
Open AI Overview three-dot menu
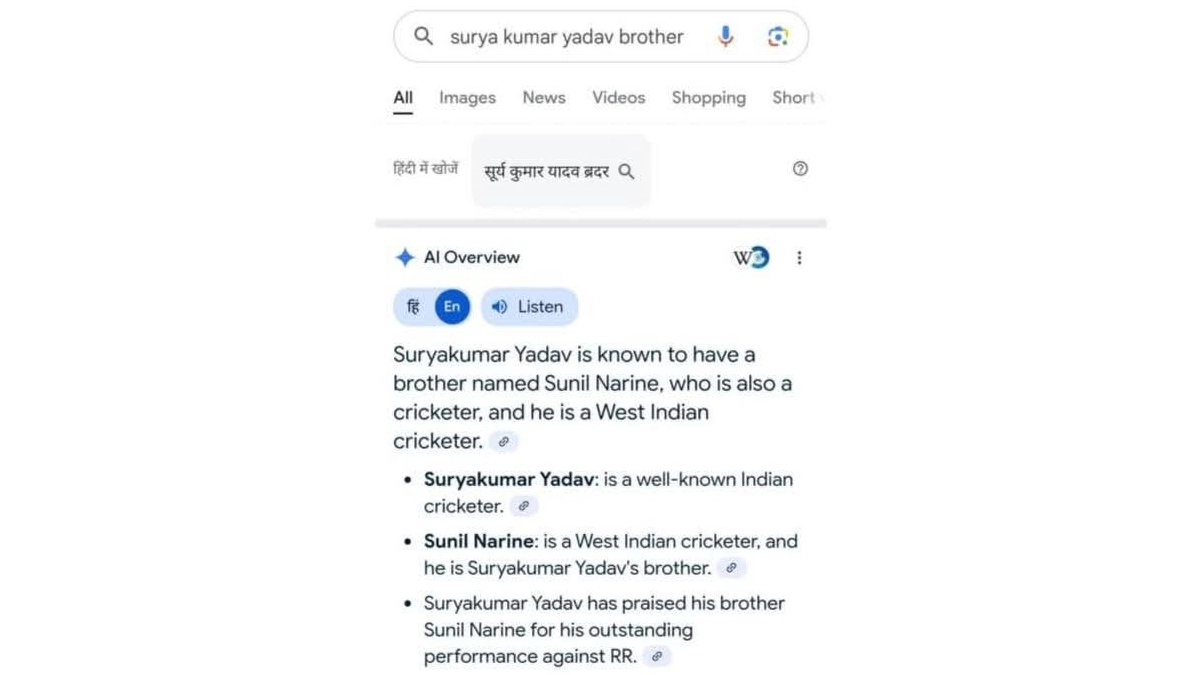799,258
